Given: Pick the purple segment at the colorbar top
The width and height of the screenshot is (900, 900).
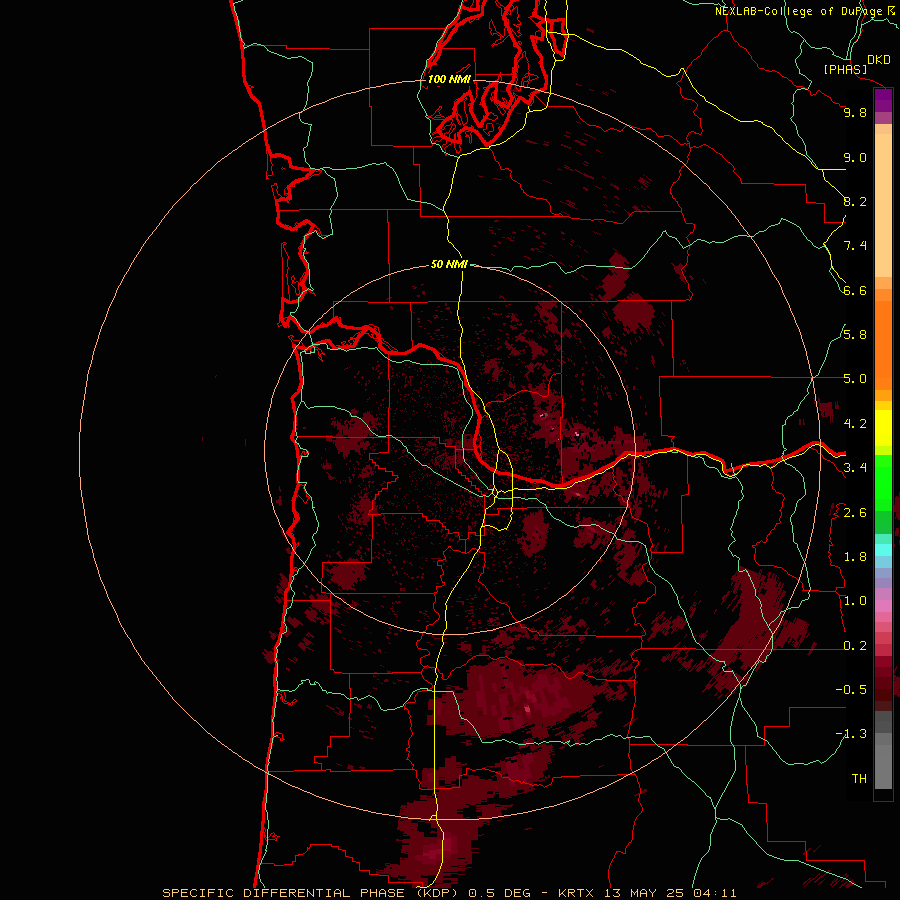Looking at the screenshot, I should coord(883,100).
